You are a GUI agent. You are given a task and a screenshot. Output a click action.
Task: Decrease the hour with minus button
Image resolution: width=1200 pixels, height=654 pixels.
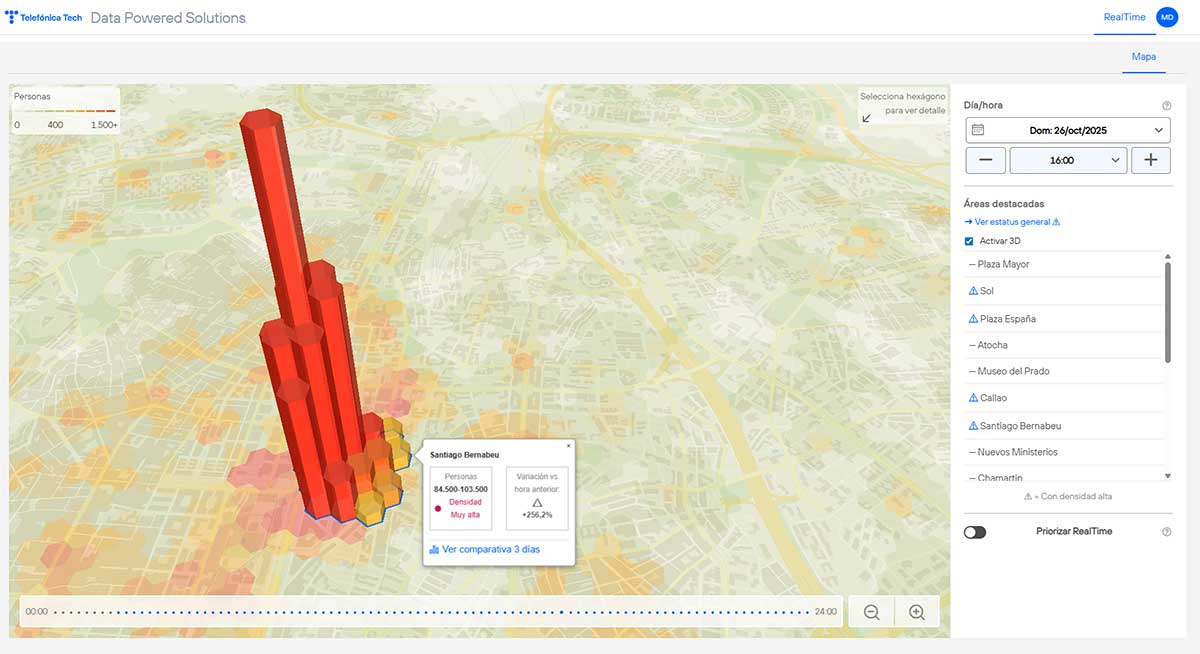pos(986,160)
